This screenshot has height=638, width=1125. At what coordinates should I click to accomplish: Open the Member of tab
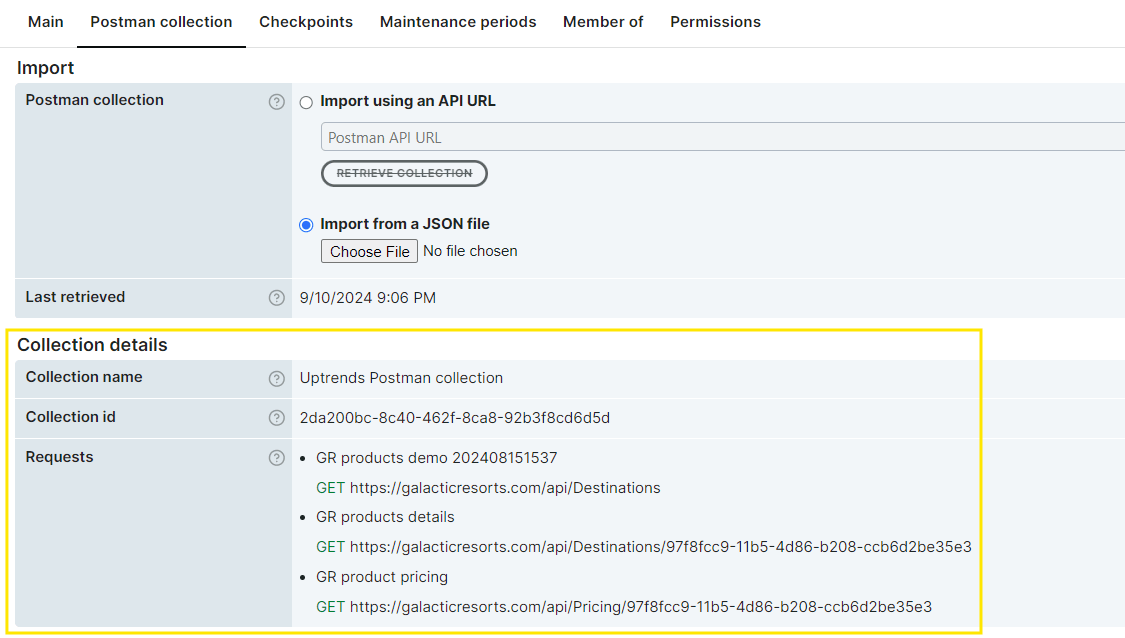[x=603, y=22]
